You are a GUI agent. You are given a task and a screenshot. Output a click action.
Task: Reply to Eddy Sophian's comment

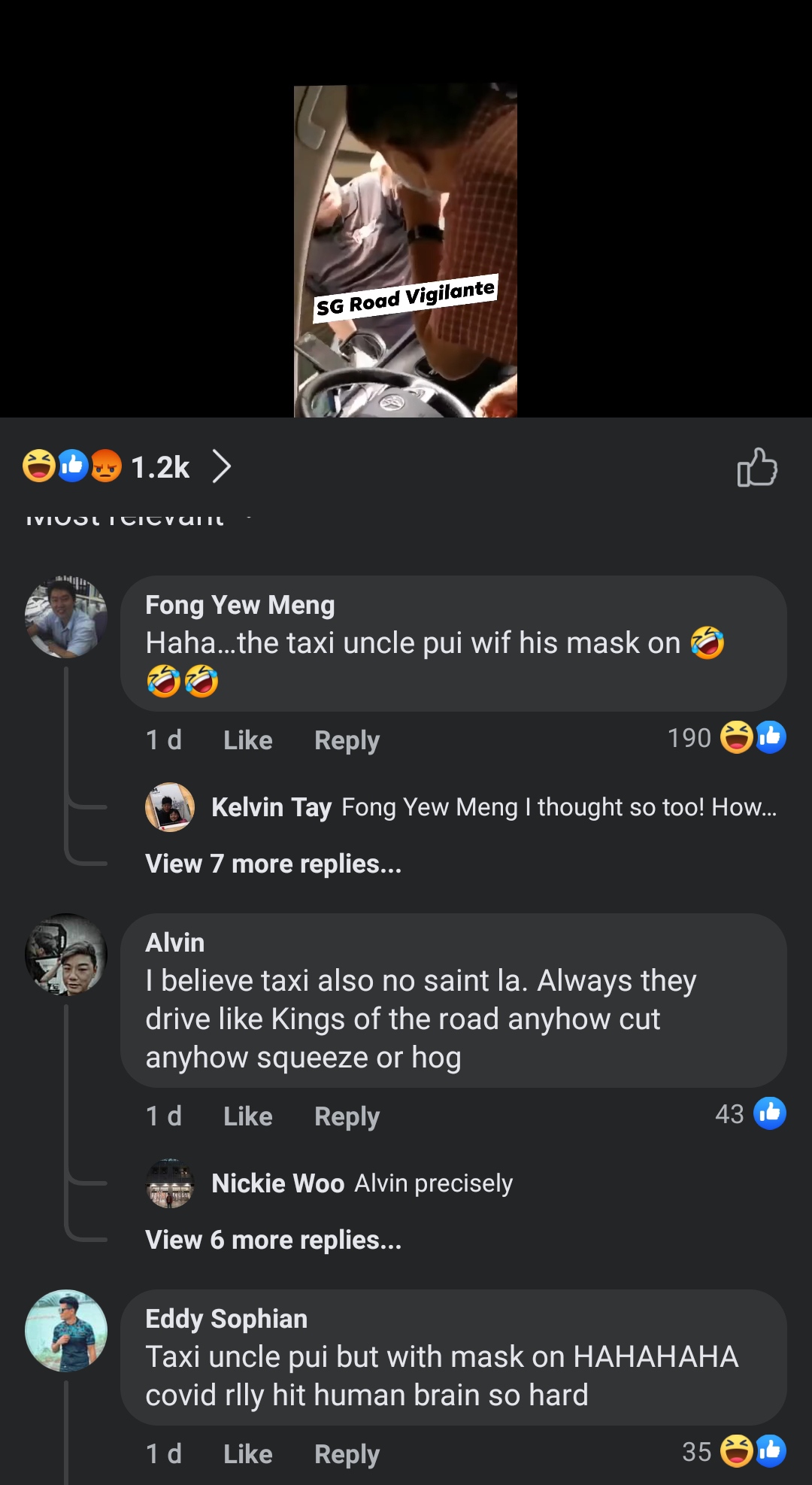347,1454
